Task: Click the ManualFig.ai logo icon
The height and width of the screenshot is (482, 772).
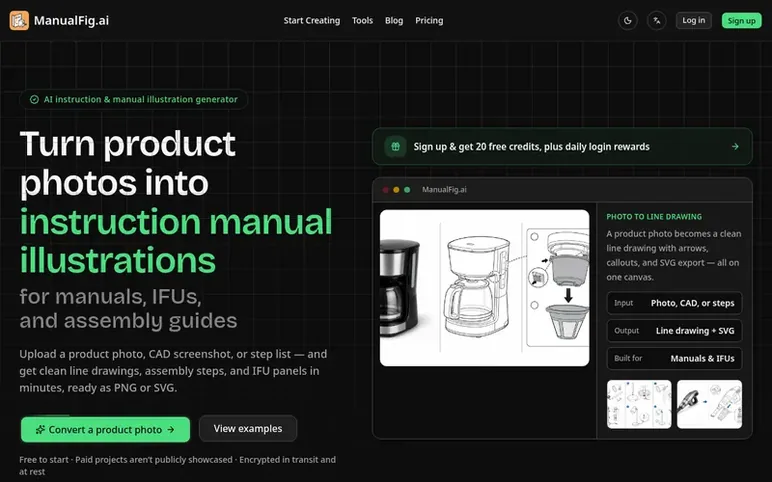Action: (x=19, y=21)
